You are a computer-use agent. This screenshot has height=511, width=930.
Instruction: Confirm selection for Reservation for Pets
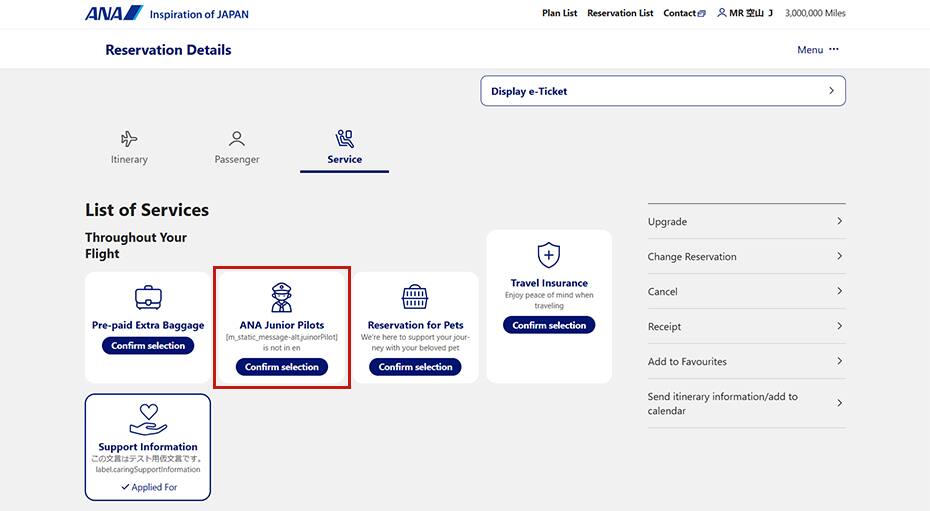415,367
